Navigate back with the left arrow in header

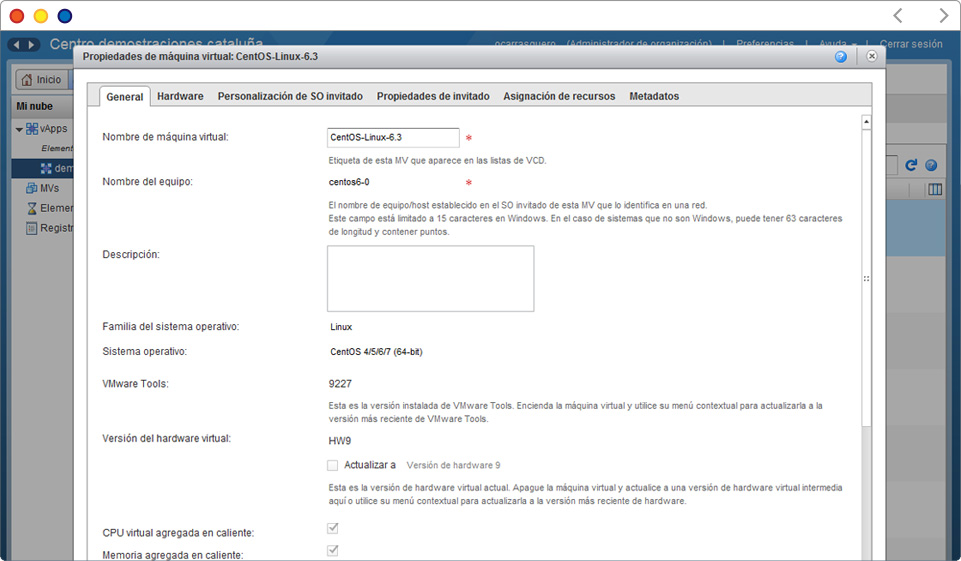[16, 45]
